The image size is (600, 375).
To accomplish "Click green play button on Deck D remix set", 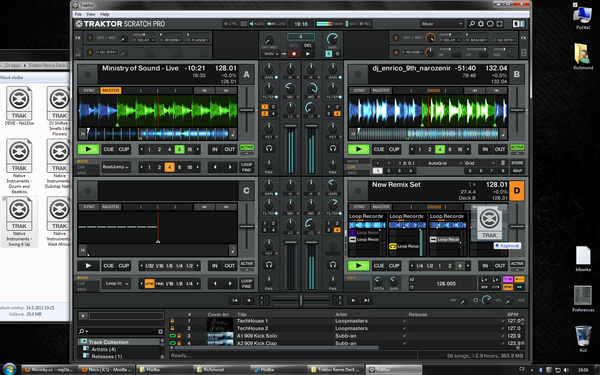I will [x=359, y=266].
